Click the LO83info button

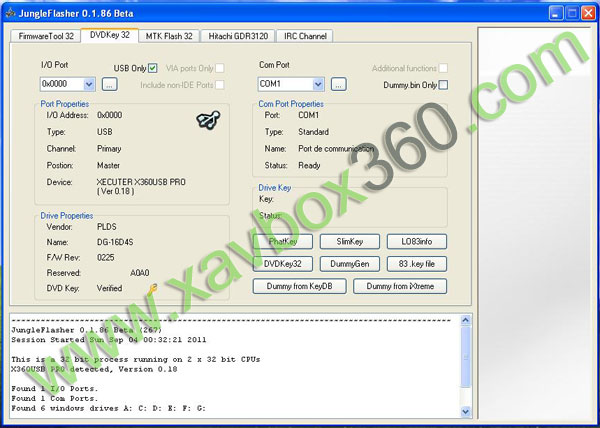[x=417, y=242]
